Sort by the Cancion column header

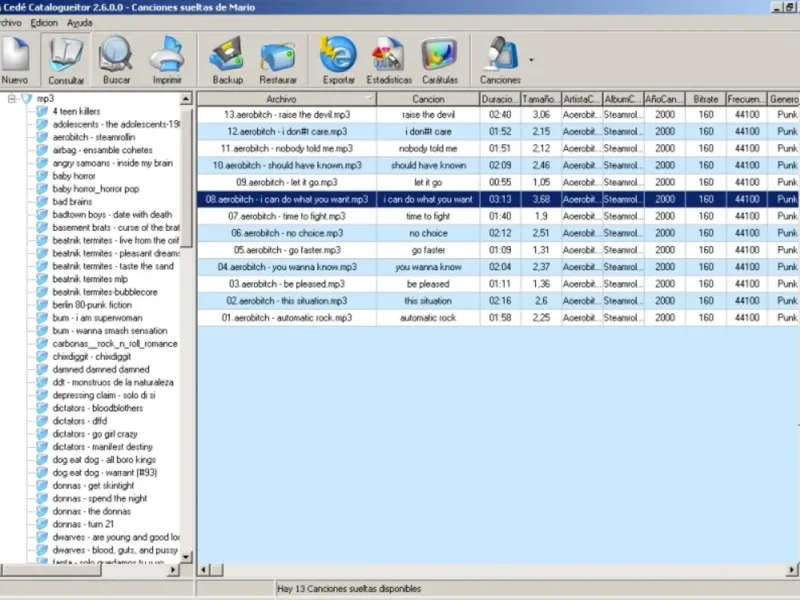pos(428,99)
